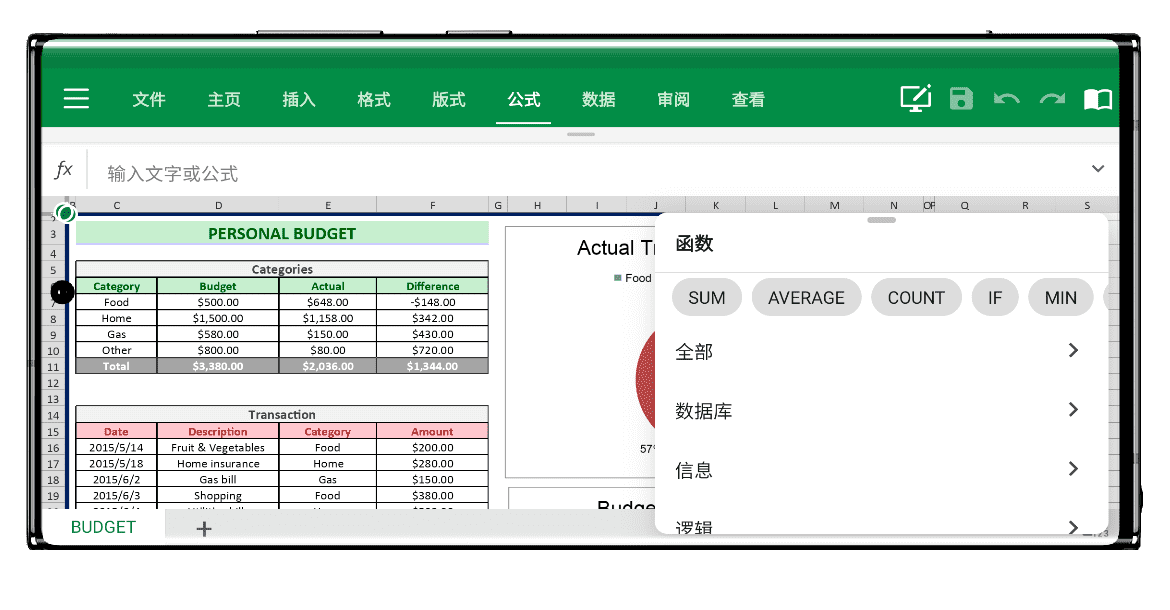This screenshot has width=1170, height=610.
Task: Expand the 全部 functions category
Action: tap(880, 350)
